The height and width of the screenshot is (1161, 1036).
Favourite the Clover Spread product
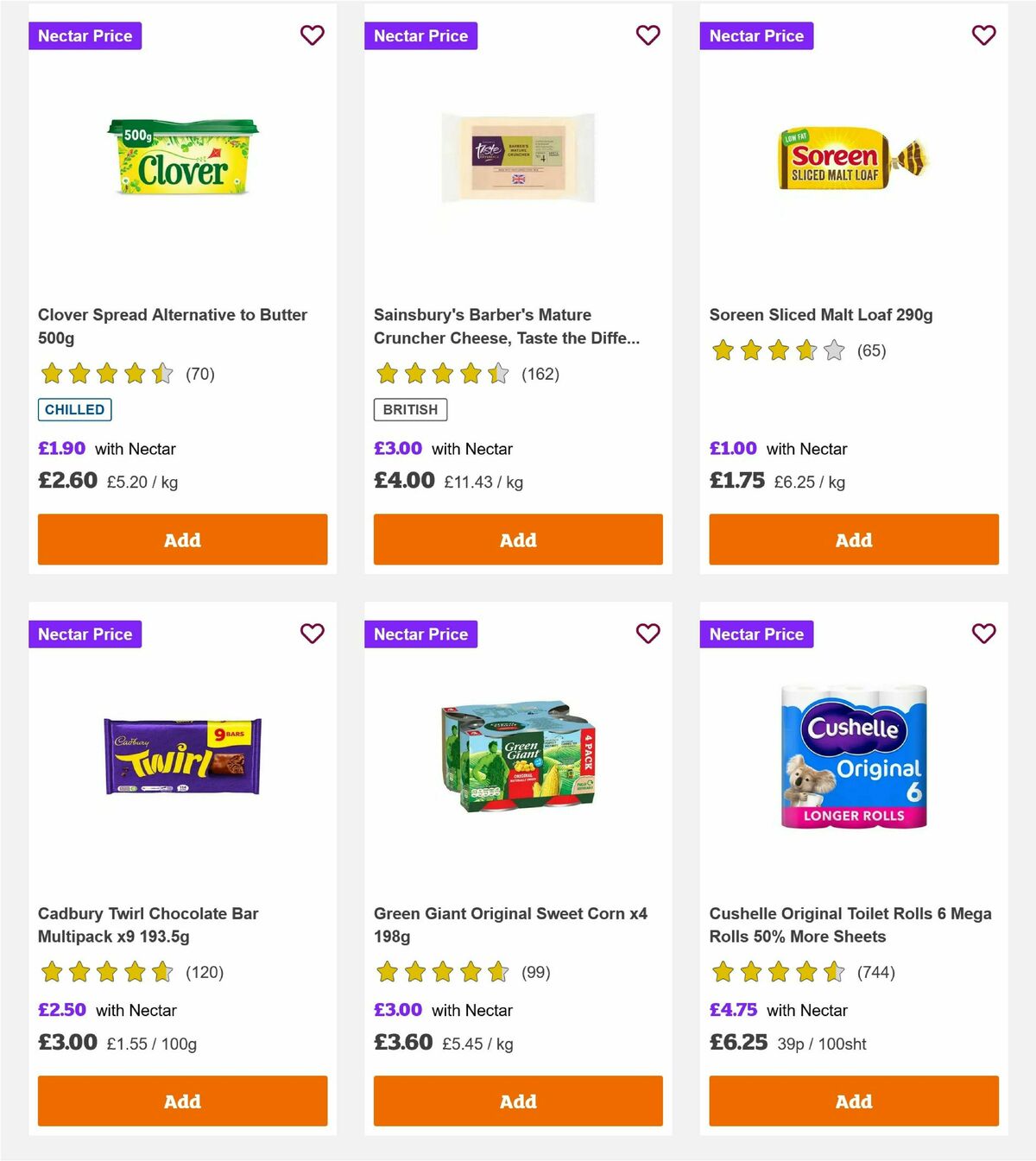313,35
